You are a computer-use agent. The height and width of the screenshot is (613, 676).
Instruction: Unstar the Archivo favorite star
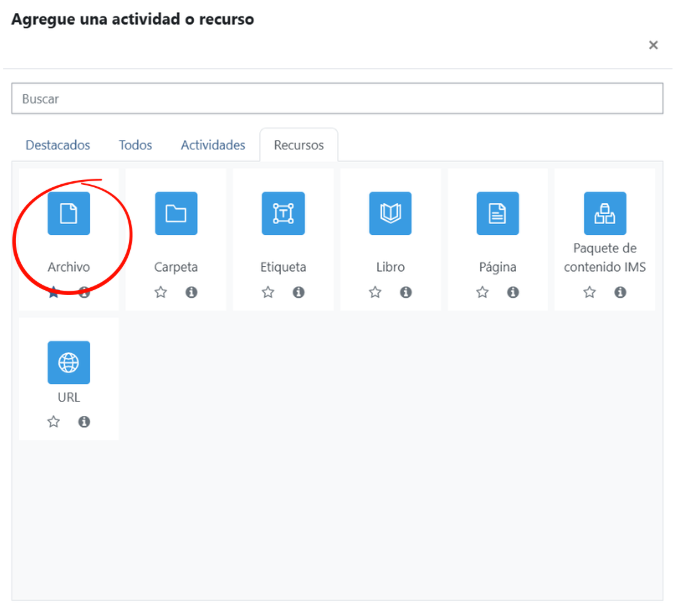(x=53, y=292)
